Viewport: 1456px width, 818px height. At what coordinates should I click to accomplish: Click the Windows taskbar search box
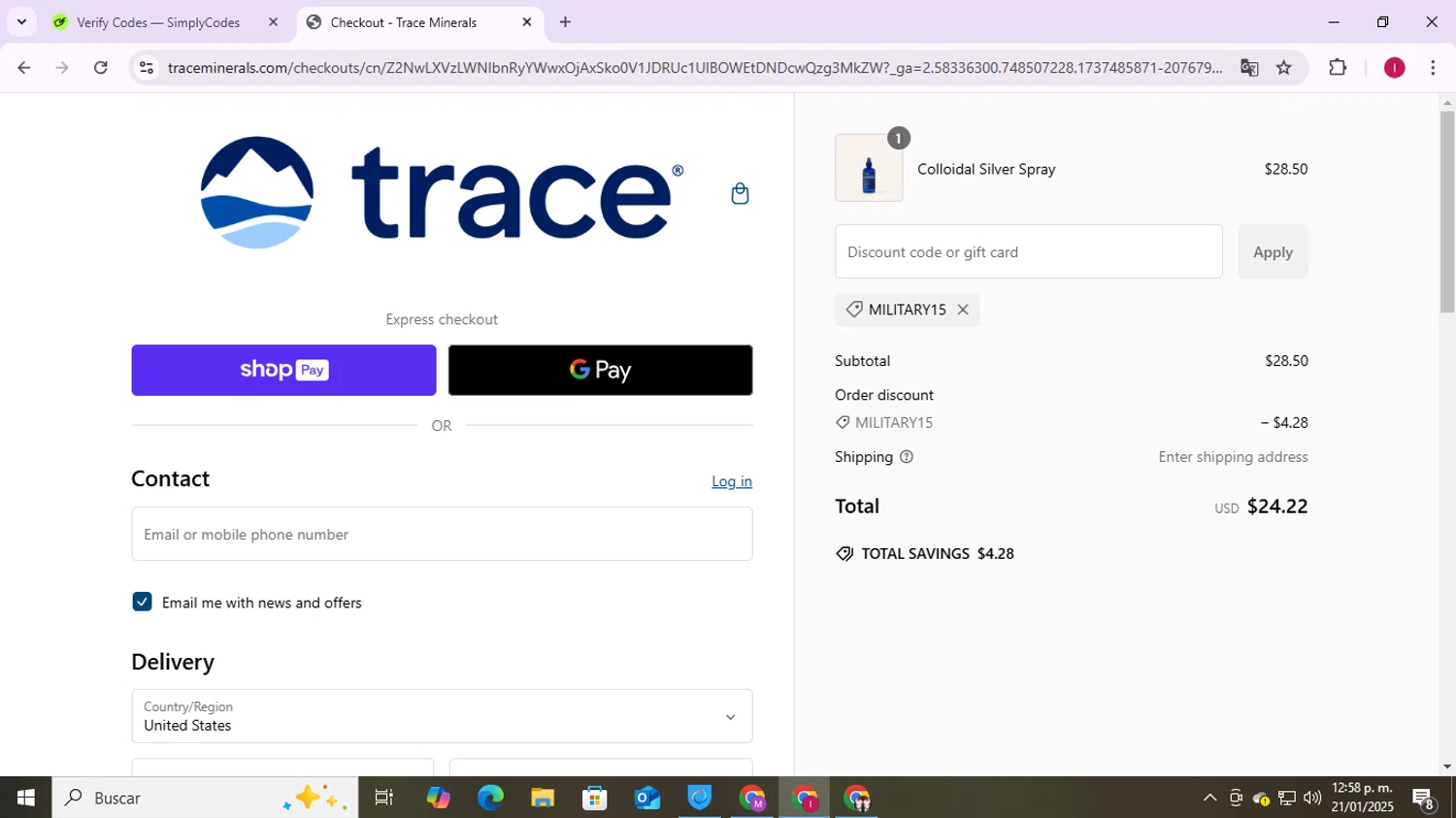click(205, 798)
